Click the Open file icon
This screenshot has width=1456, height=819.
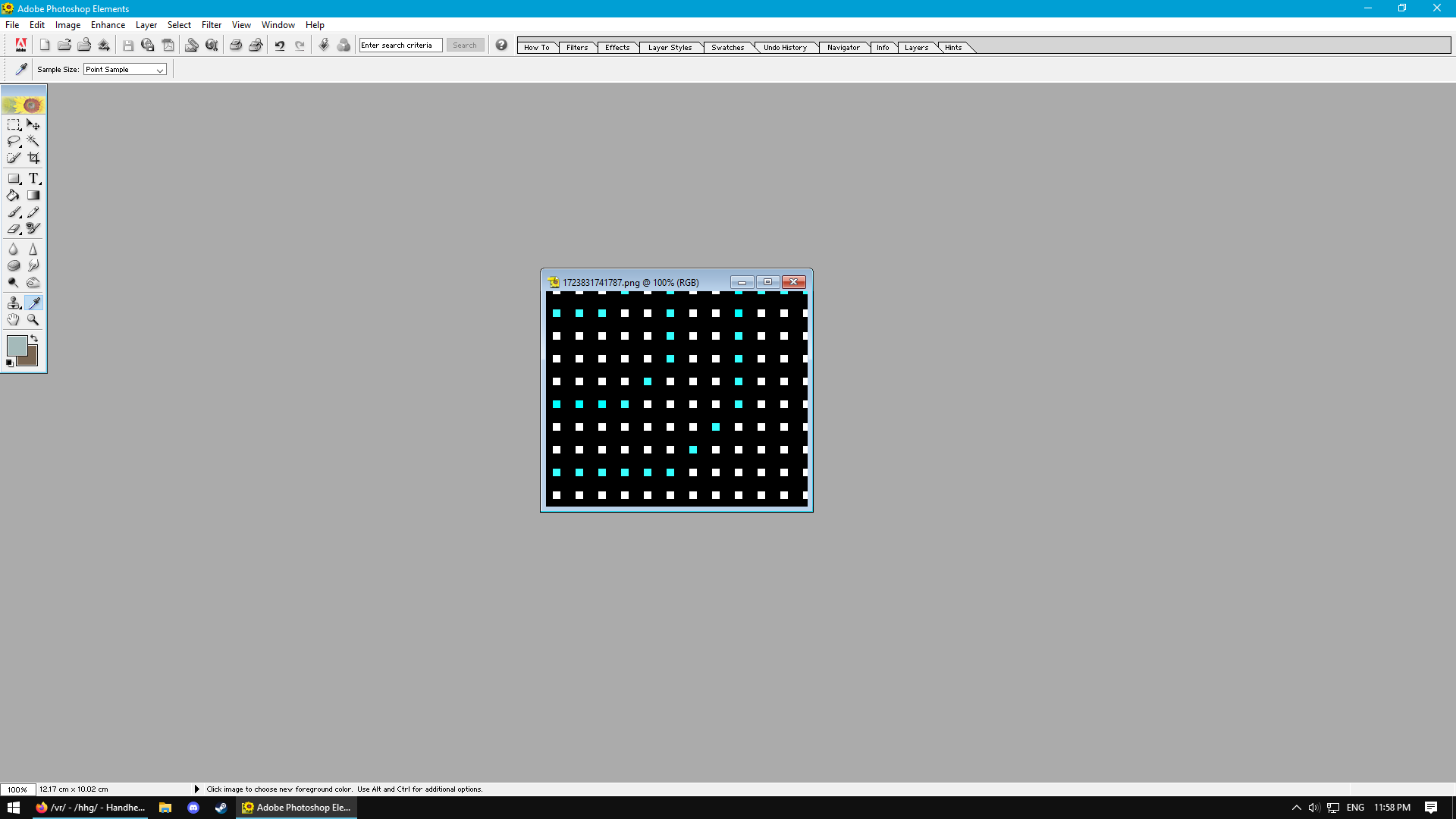(64, 45)
